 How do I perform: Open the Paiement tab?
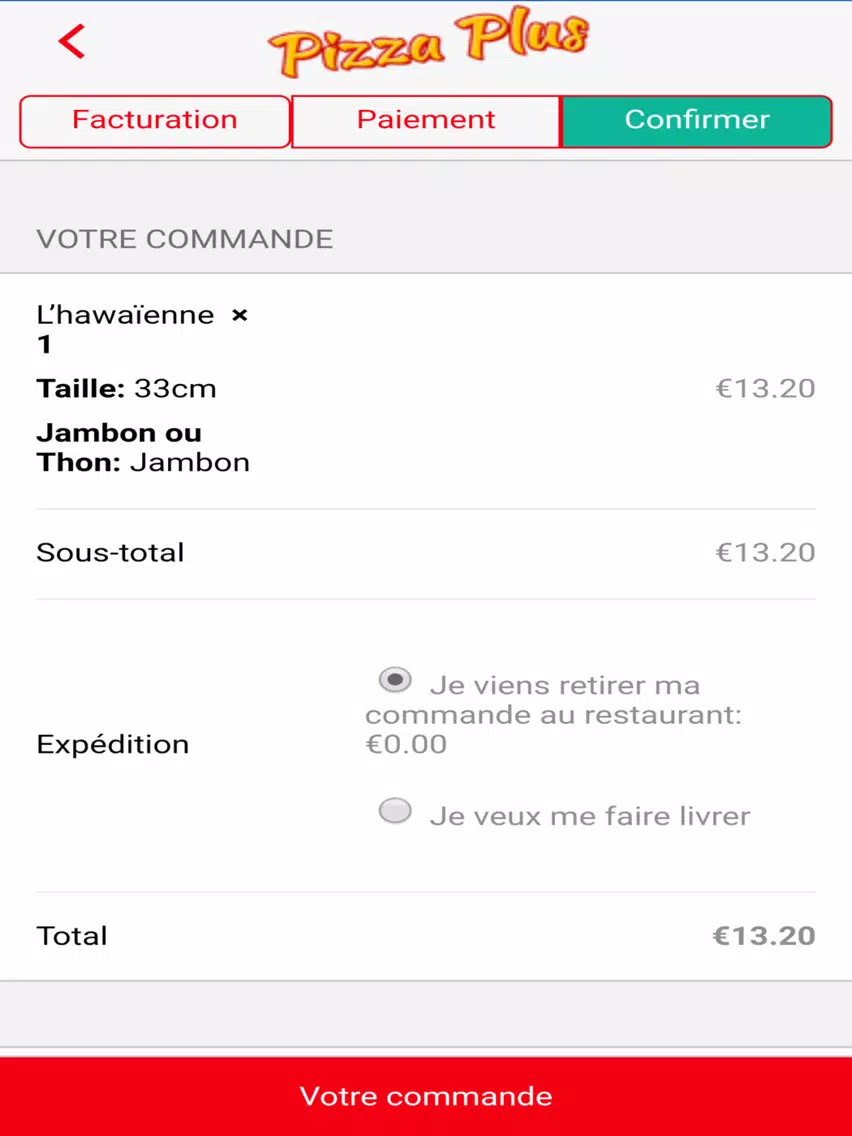pos(426,121)
